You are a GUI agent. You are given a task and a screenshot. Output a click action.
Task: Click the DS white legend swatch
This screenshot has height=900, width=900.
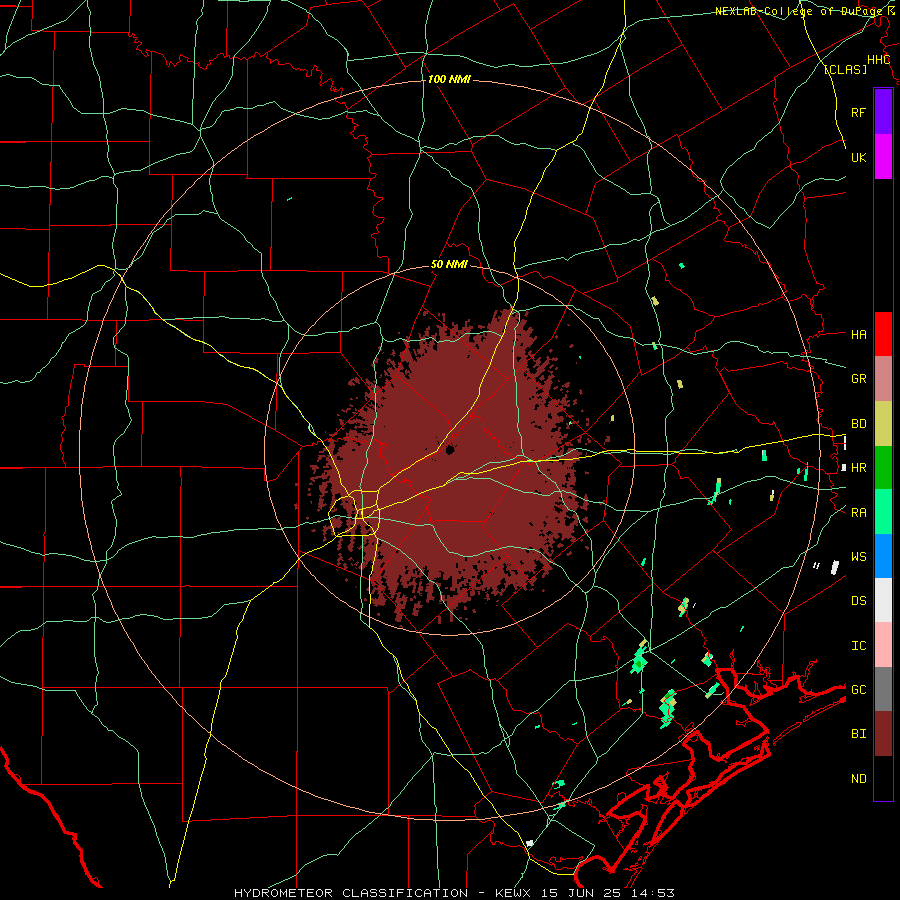coord(883,600)
